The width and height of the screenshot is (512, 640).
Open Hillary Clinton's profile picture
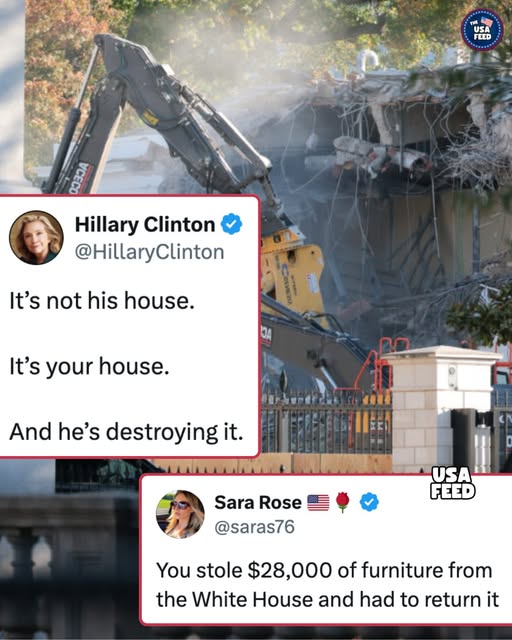[x=36, y=238]
